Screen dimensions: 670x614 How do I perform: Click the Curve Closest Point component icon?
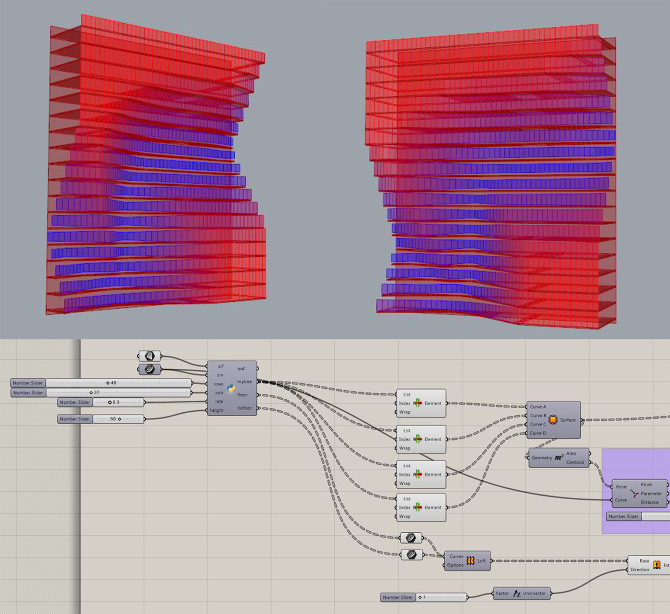point(634,491)
